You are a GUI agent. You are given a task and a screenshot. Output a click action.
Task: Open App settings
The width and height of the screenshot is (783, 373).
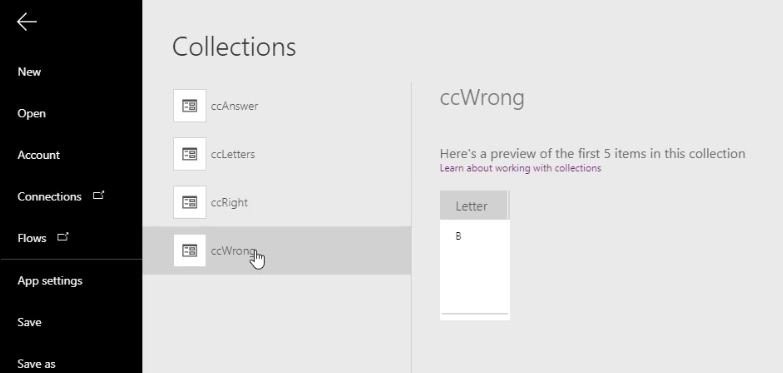[x=50, y=281]
